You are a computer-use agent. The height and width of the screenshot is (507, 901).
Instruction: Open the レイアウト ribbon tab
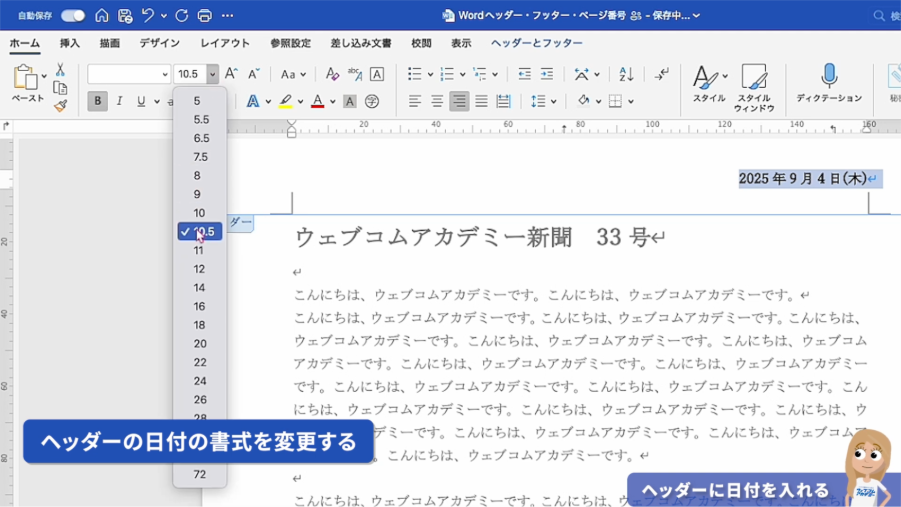coord(225,44)
